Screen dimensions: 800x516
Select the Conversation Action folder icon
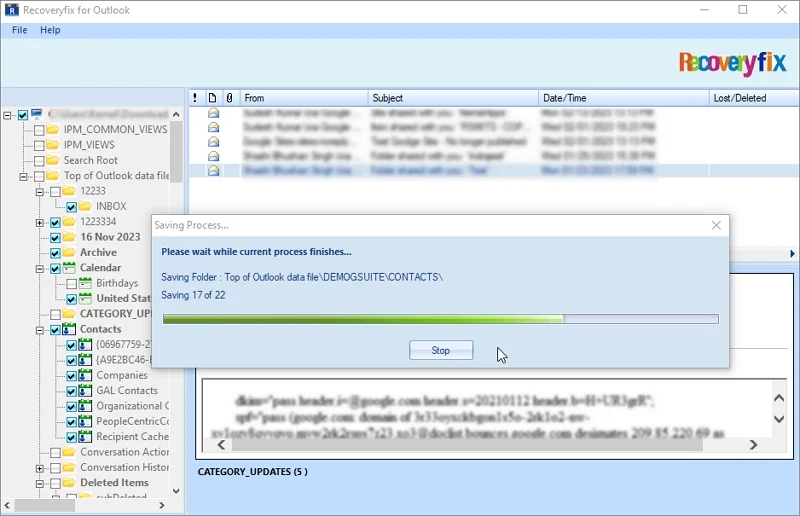69,452
